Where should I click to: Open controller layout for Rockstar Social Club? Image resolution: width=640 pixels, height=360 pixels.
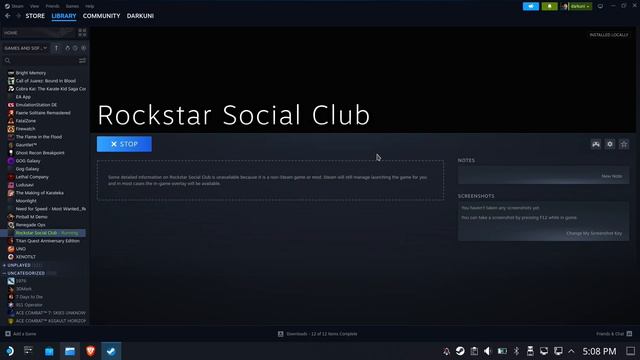[596, 144]
